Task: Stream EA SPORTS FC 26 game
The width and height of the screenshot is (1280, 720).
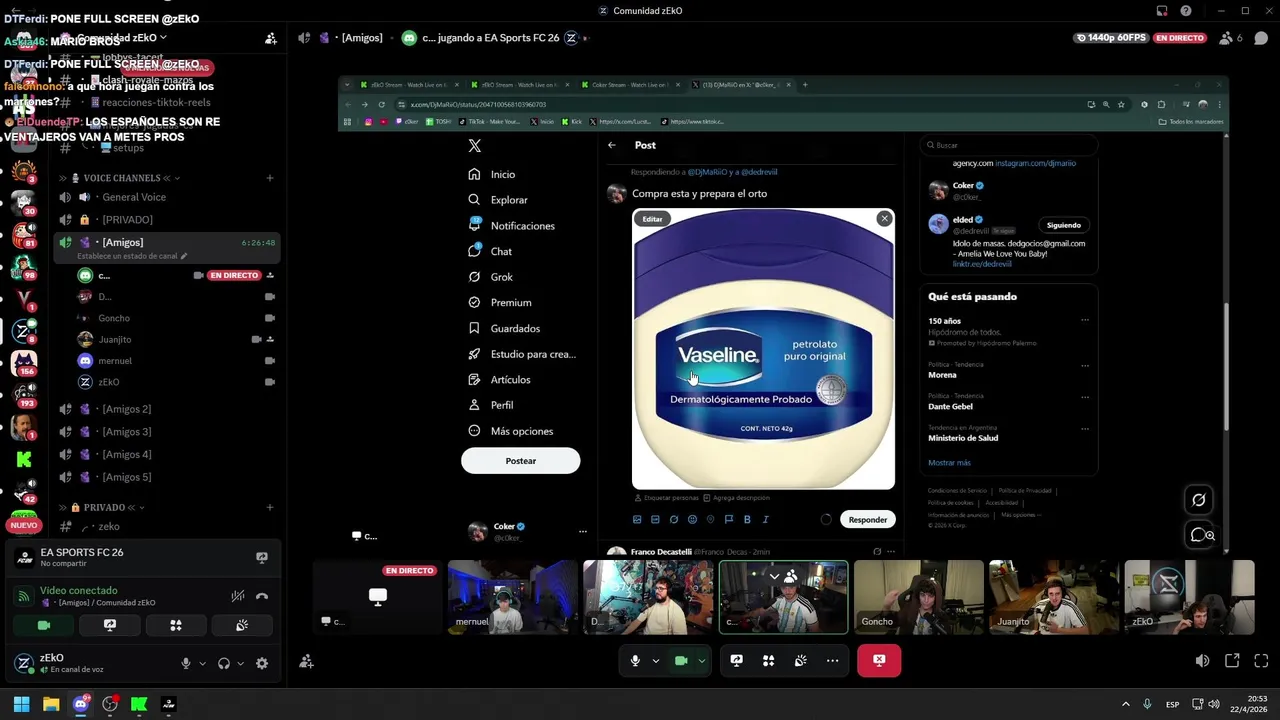Action: click(262, 558)
